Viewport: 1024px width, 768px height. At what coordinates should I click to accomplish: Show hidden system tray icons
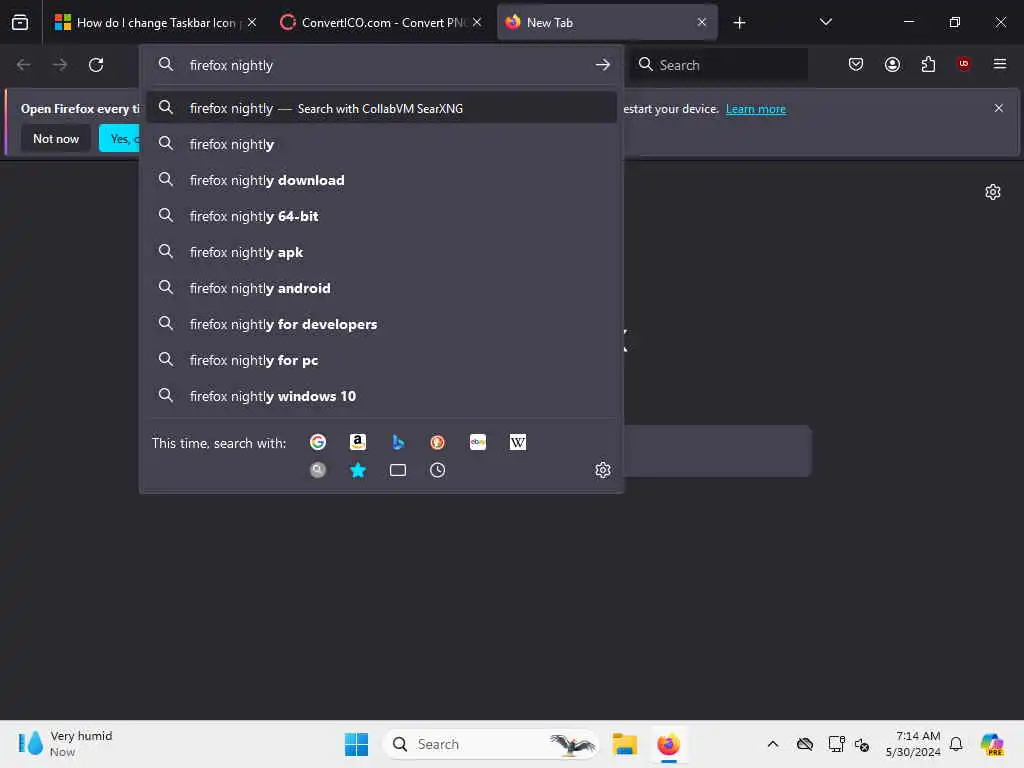(x=773, y=744)
